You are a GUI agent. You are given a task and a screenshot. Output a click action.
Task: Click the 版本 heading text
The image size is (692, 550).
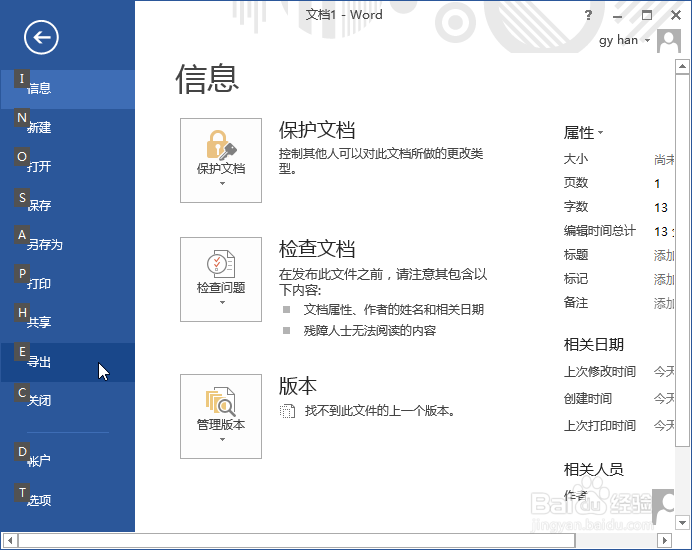(297, 386)
